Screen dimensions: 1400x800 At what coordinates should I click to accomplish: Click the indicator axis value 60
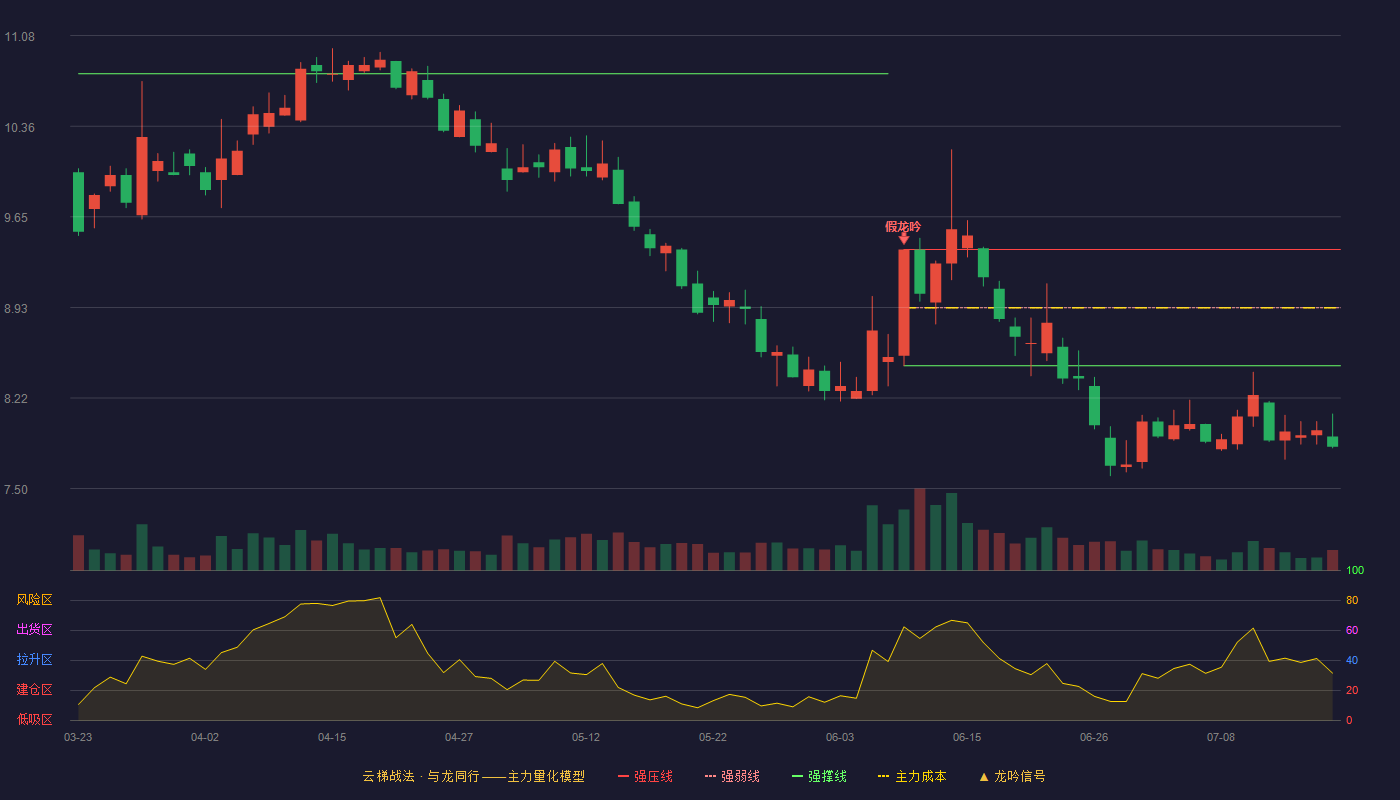pos(1352,630)
